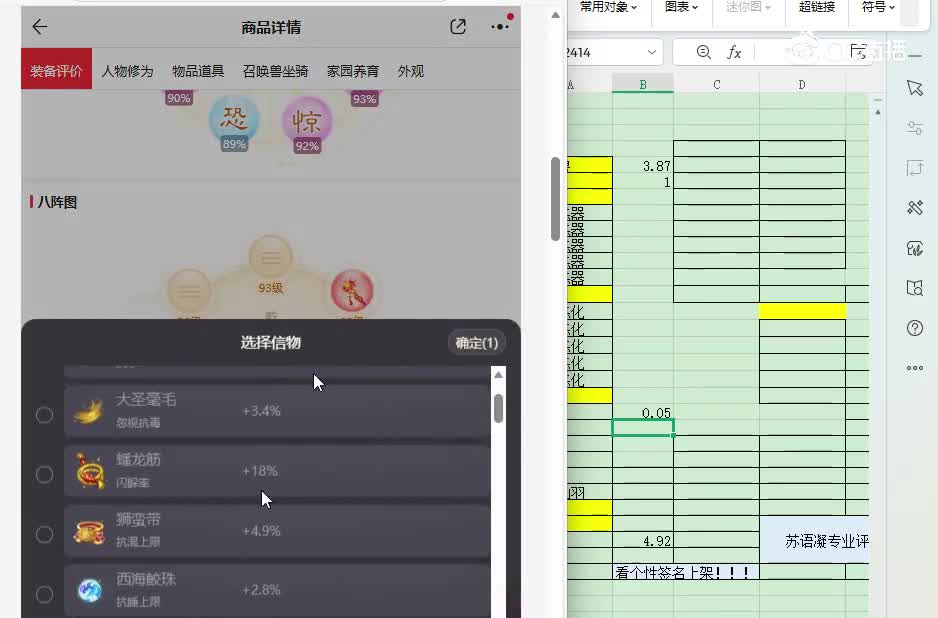
Task: Open the 常用对象 dropdown
Action: [608, 7]
